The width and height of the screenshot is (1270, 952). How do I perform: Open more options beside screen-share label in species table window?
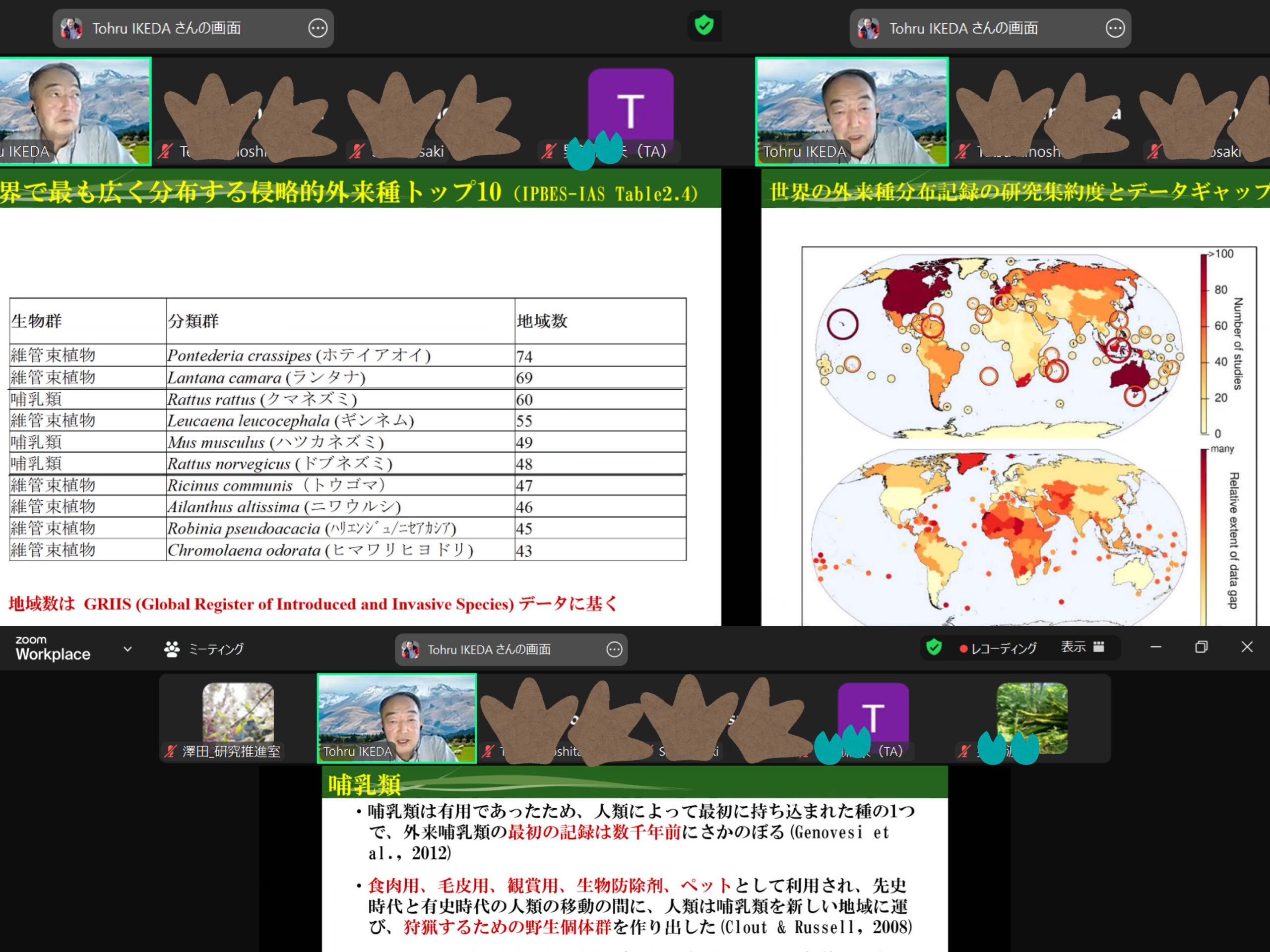click(x=317, y=28)
